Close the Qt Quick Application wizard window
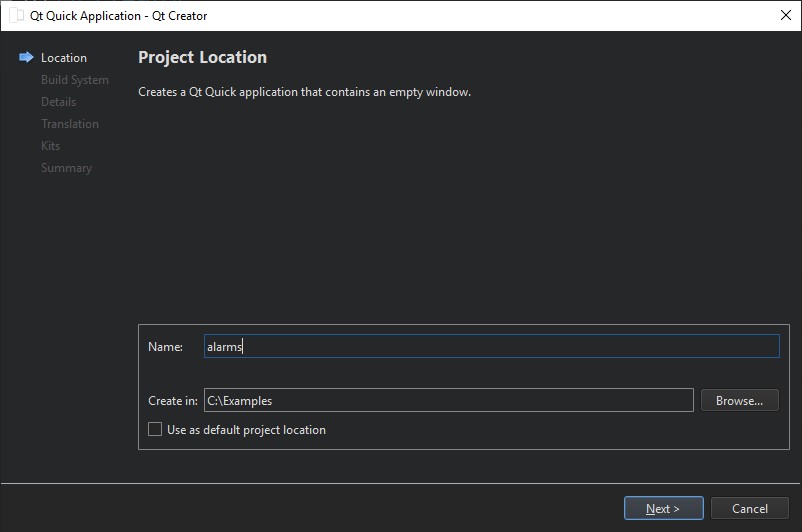This screenshot has width=802, height=532. point(784,16)
